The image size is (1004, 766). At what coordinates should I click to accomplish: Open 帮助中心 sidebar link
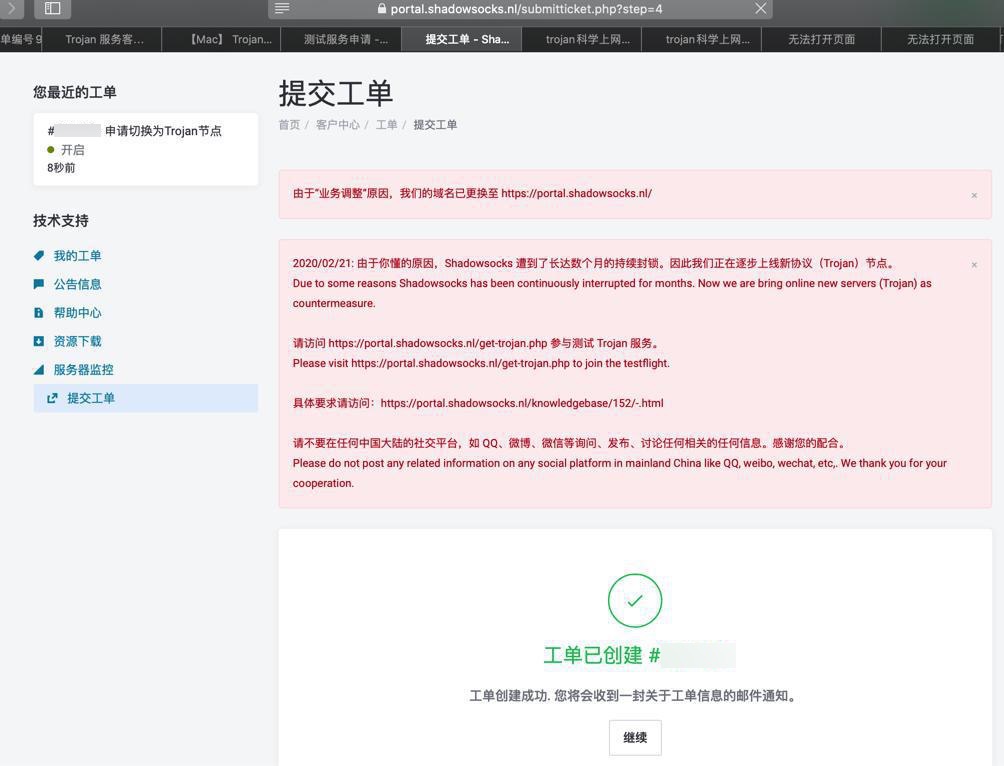tap(77, 313)
